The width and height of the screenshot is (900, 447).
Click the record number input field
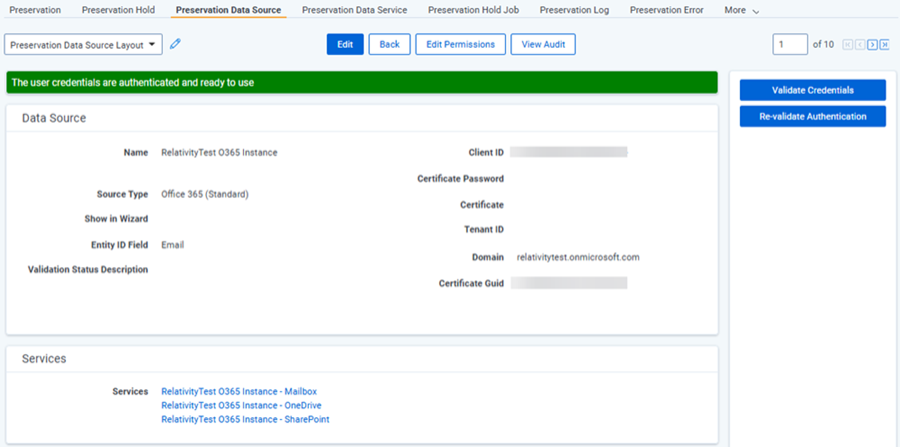790,44
